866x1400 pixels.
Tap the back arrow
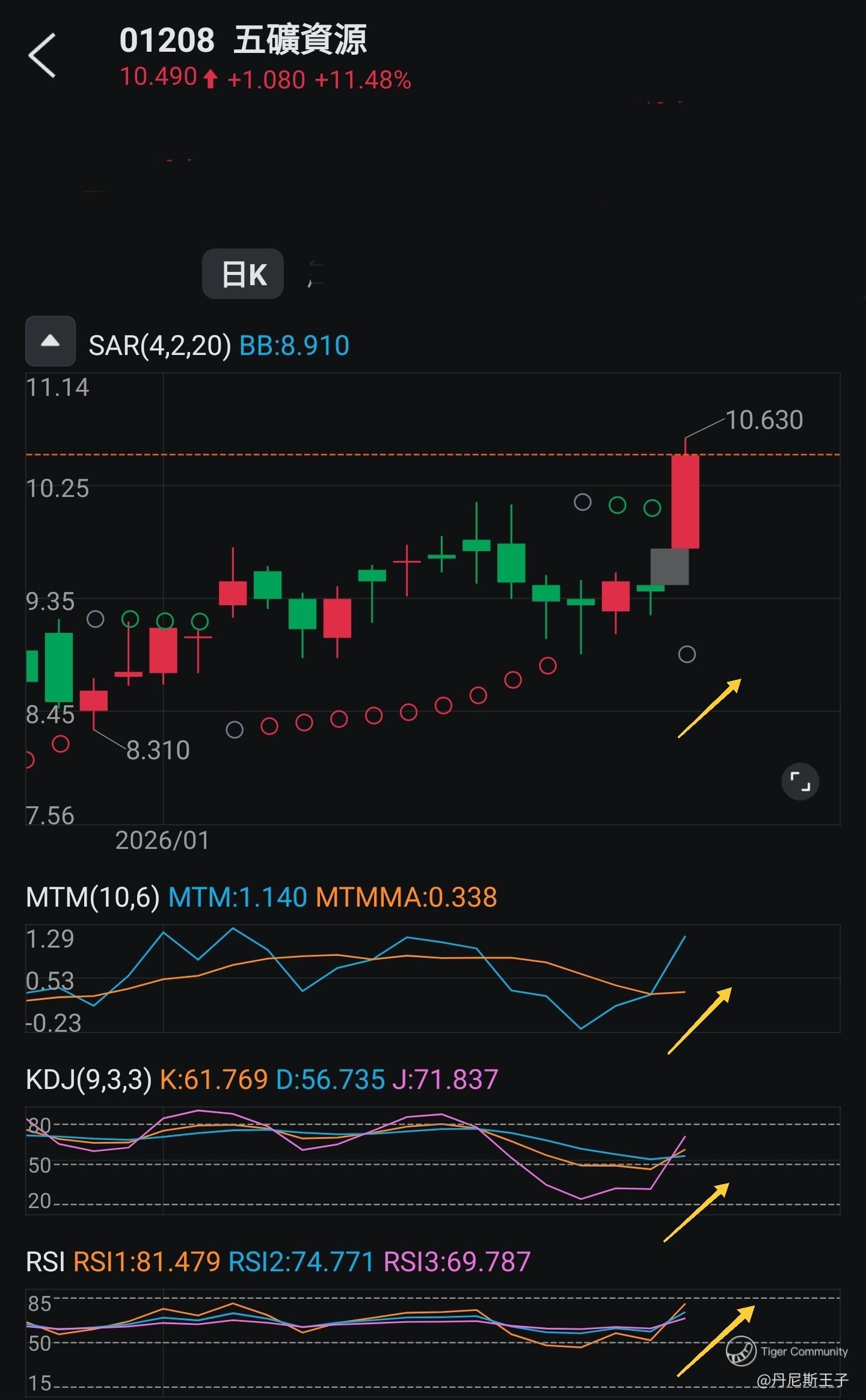[42, 55]
